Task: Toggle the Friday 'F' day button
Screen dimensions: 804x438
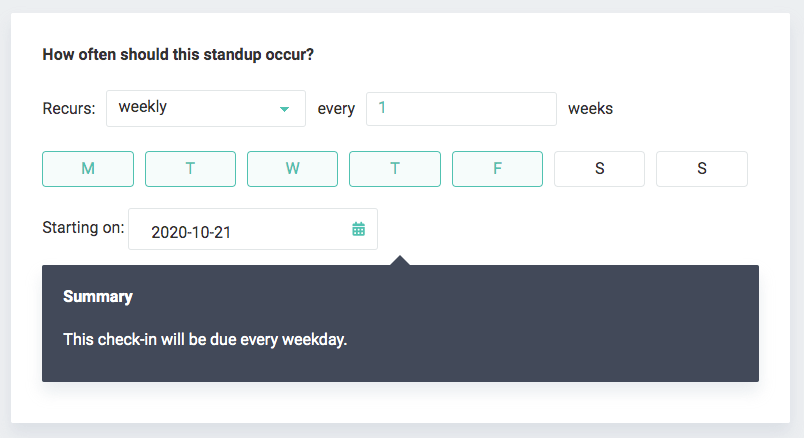Action: point(497,169)
